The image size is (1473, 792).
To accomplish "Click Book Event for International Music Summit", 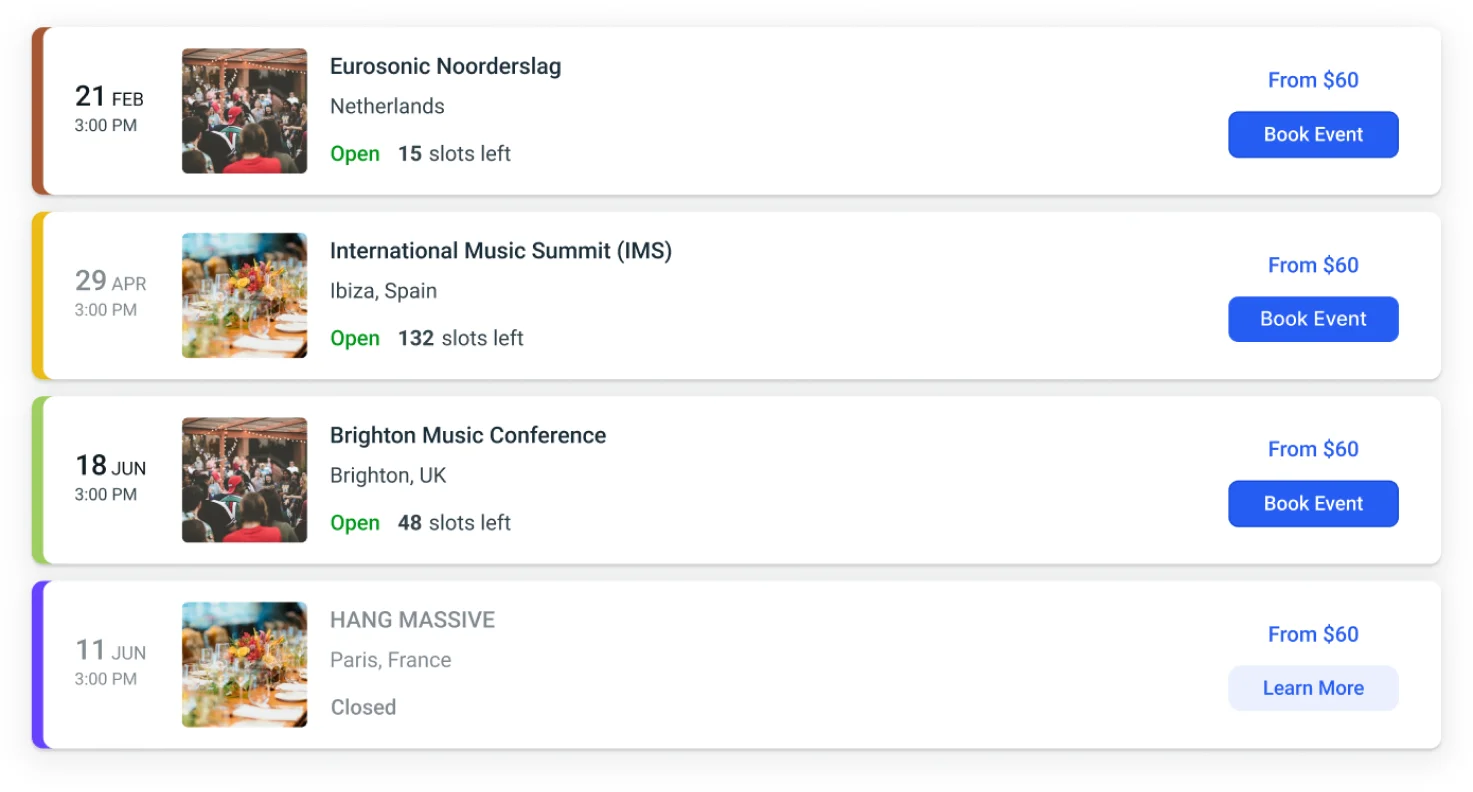I will click(1313, 318).
